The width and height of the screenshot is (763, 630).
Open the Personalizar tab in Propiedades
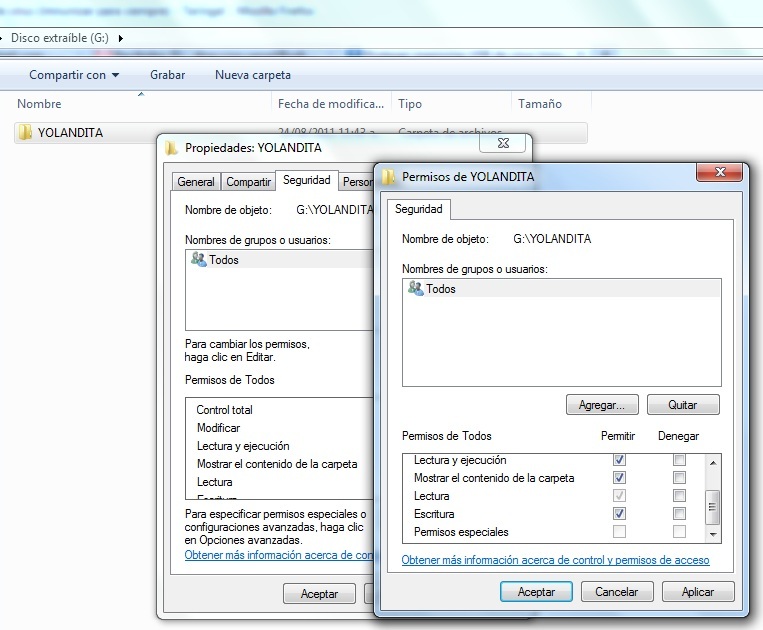pos(357,182)
